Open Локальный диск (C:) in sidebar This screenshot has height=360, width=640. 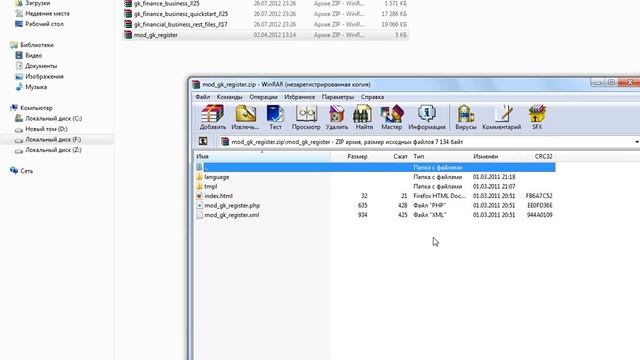pos(53,119)
